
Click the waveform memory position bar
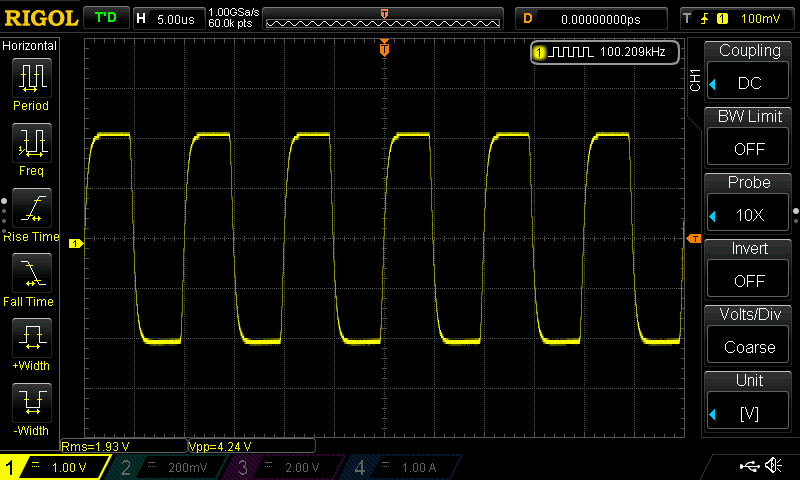385,19
